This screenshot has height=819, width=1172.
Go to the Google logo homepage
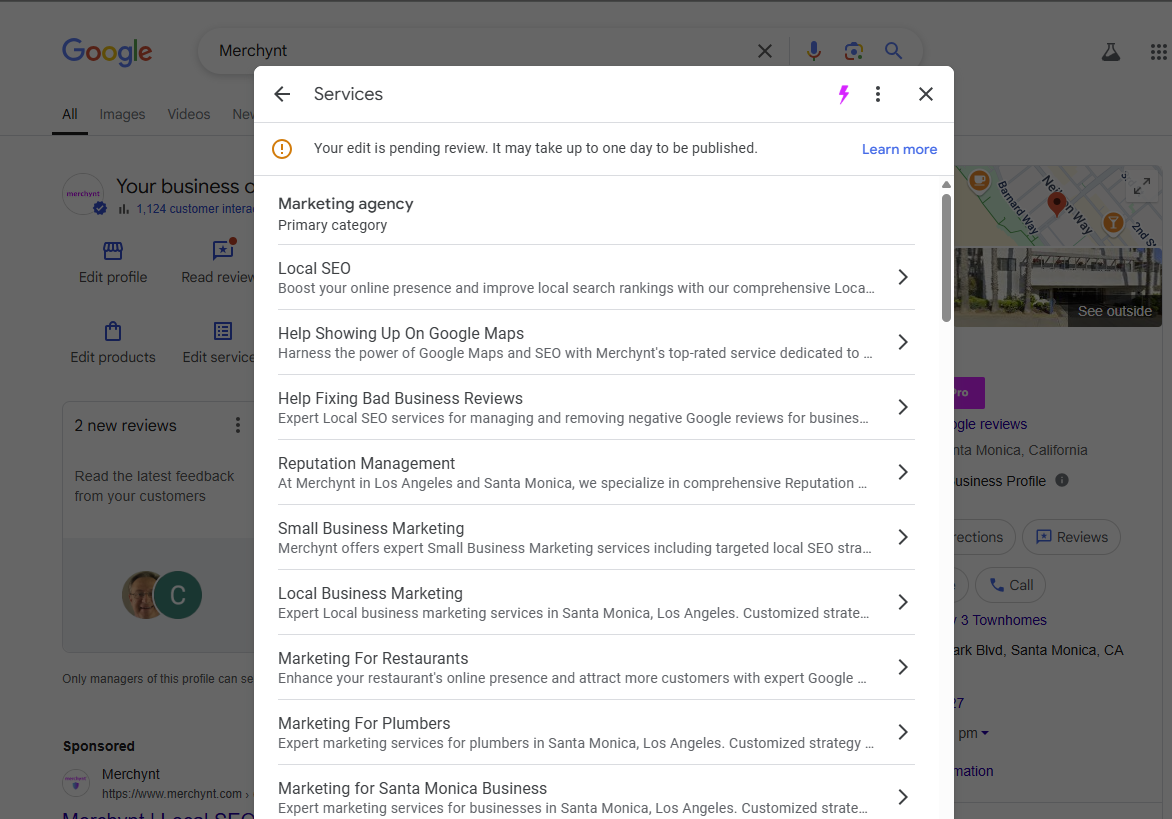[107, 52]
